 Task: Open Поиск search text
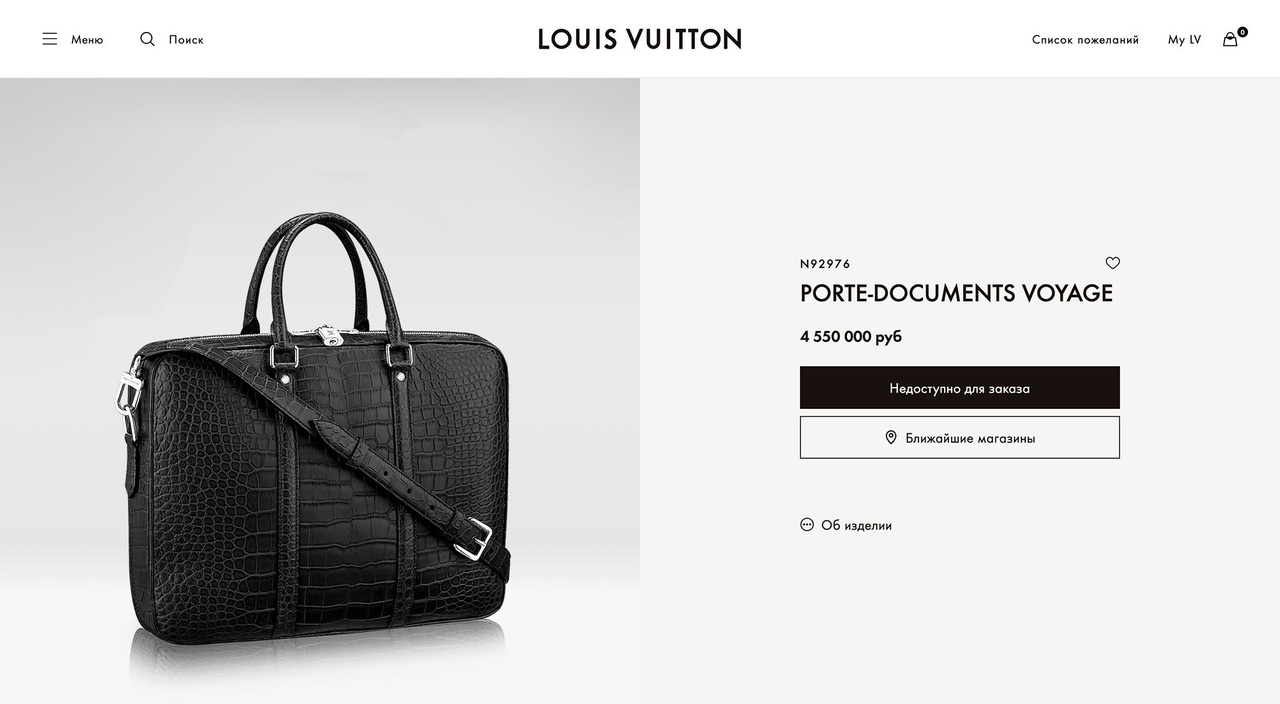pyautogui.click(x=186, y=40)
